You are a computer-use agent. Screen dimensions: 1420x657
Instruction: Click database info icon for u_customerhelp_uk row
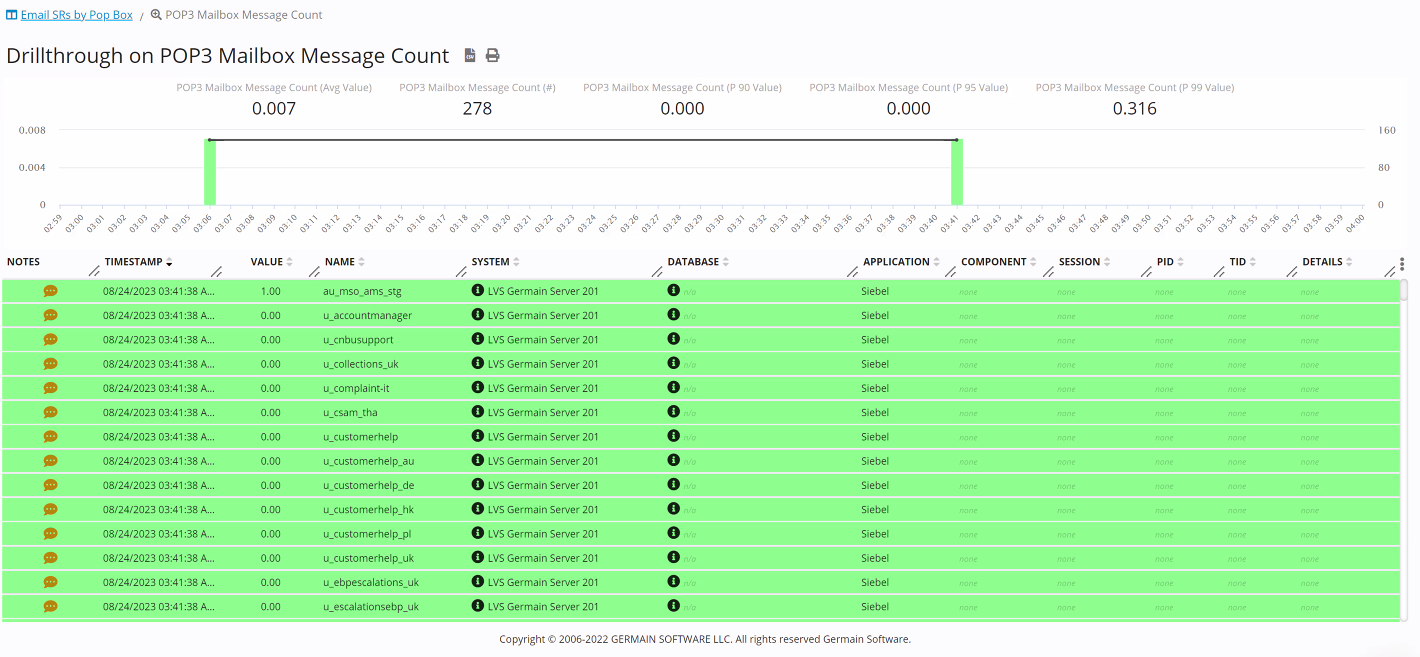(x=674, y=558)
